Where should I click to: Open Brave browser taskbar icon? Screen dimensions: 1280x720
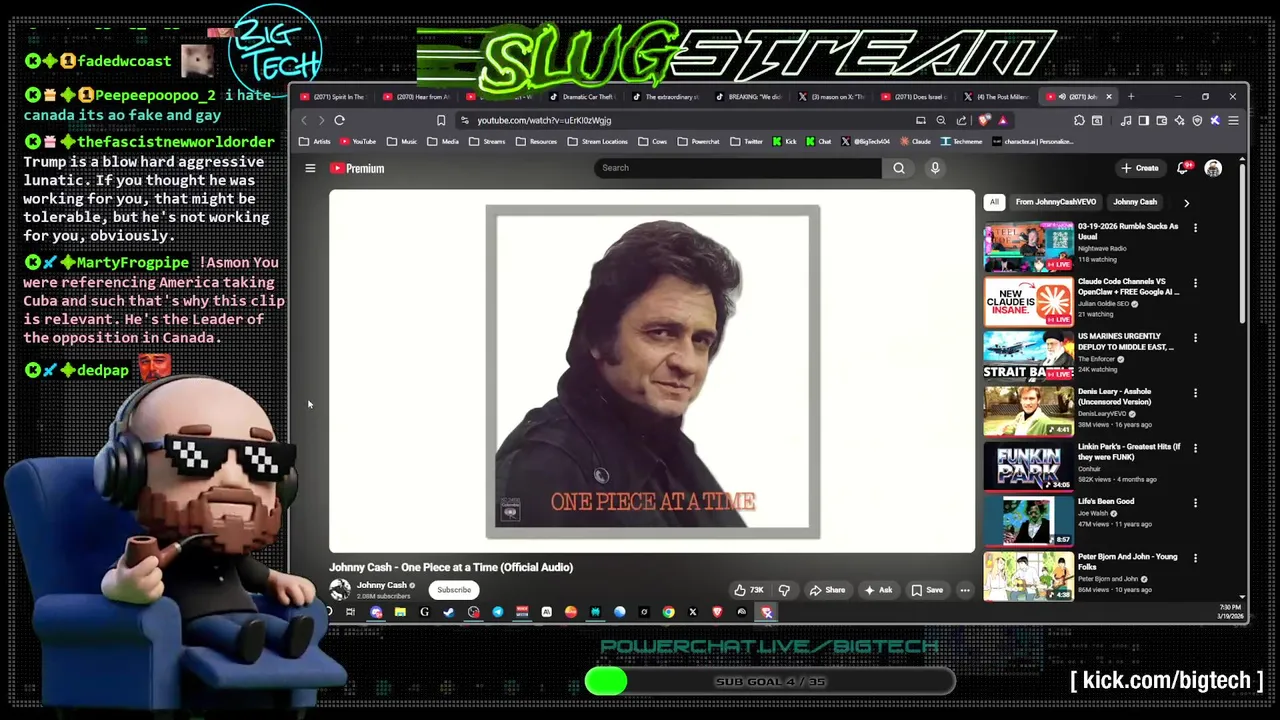(717, 612)
